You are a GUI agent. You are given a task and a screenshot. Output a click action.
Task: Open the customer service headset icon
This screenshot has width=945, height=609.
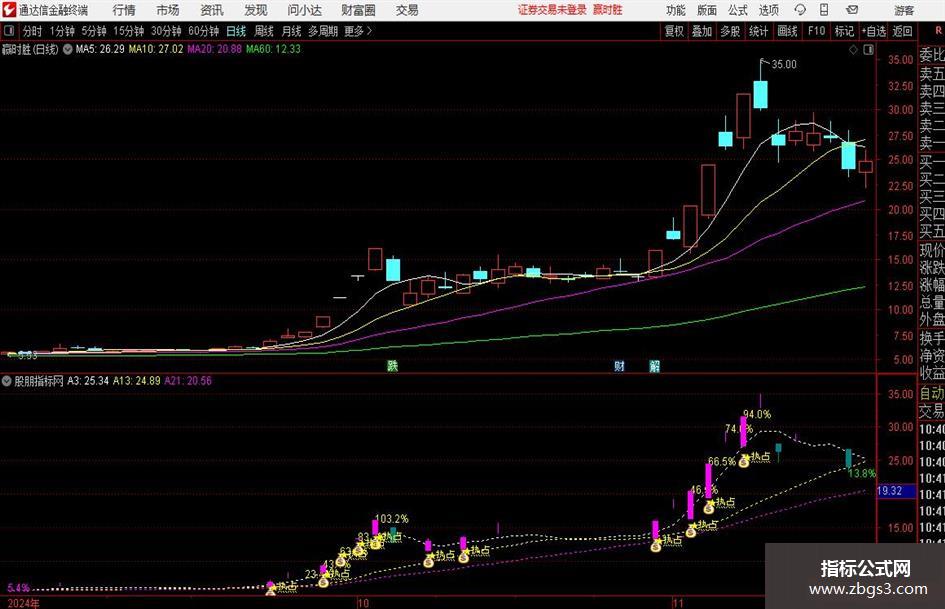[800, 10]
